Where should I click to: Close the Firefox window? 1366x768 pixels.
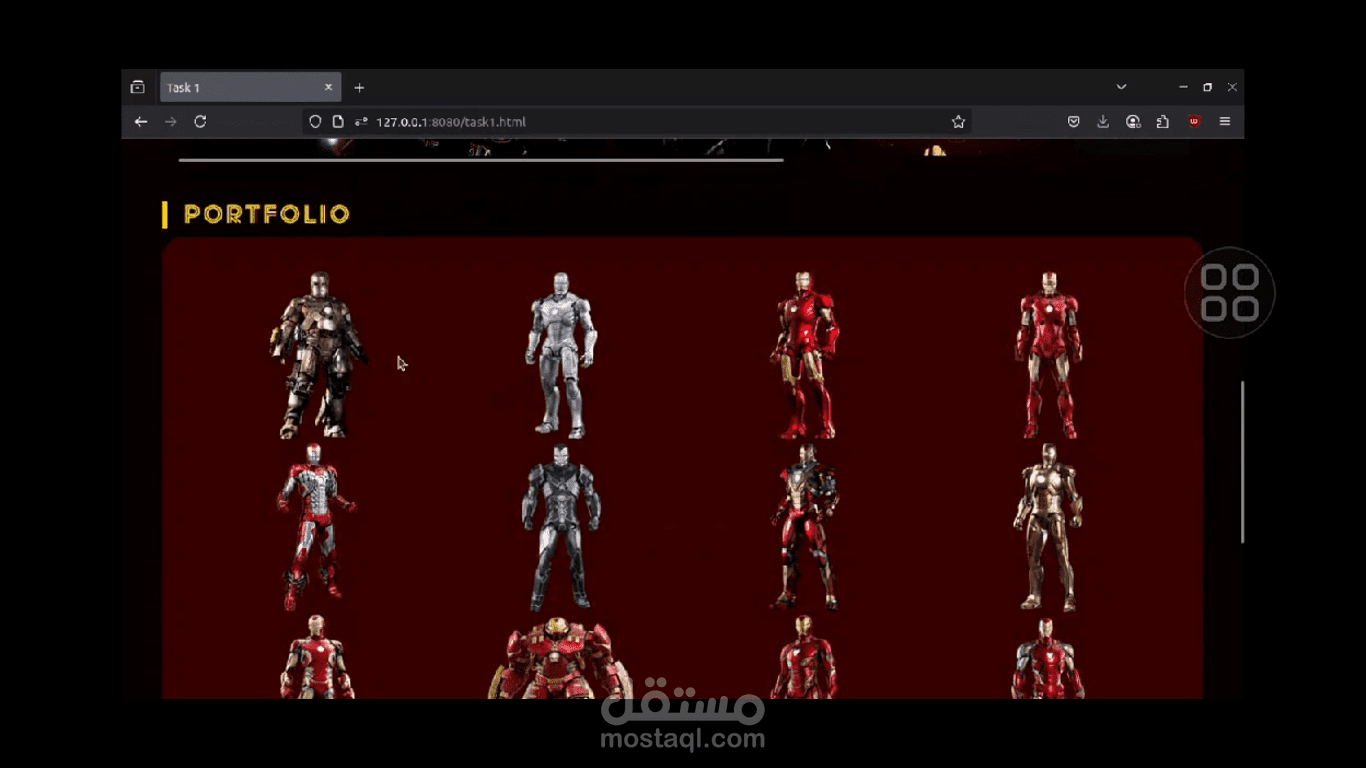[x=1232, y=87]
